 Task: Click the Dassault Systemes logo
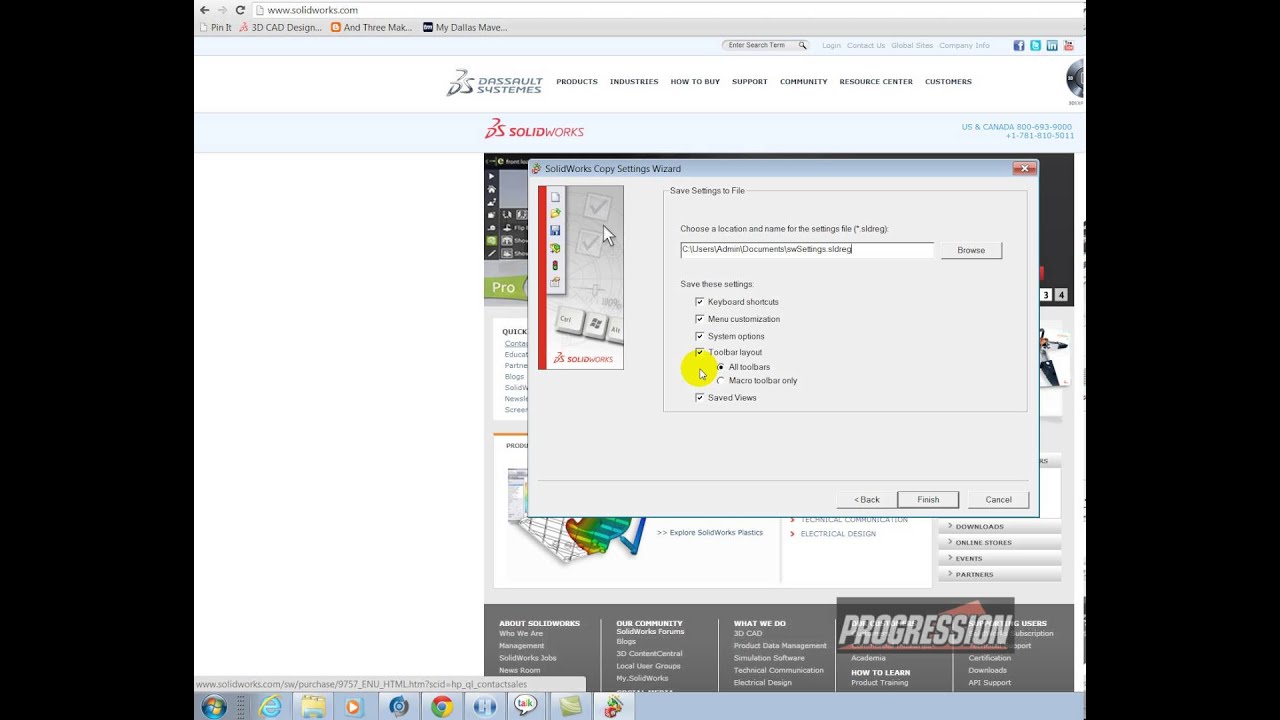[x=494, y=82]
